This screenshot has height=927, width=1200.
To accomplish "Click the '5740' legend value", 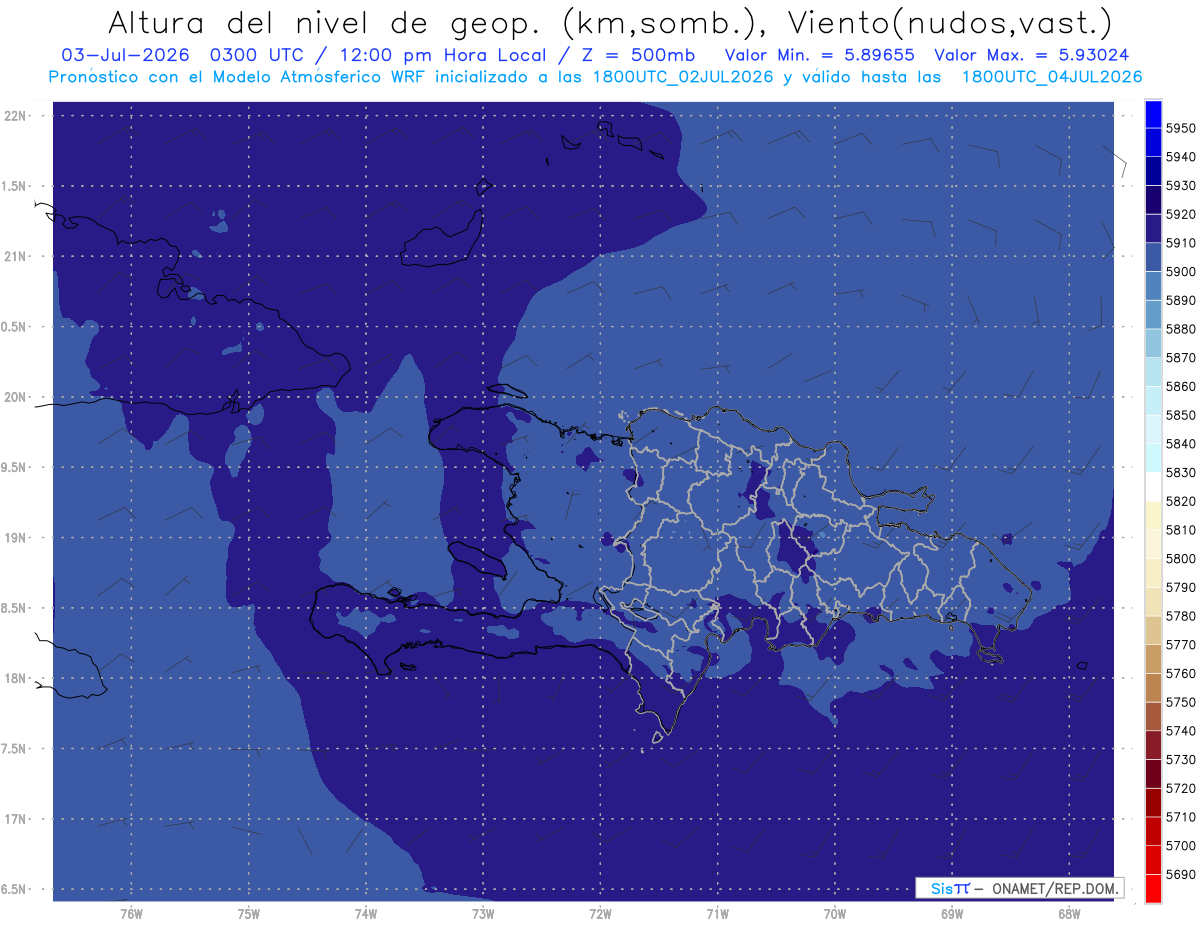I will click(1181, 730).
